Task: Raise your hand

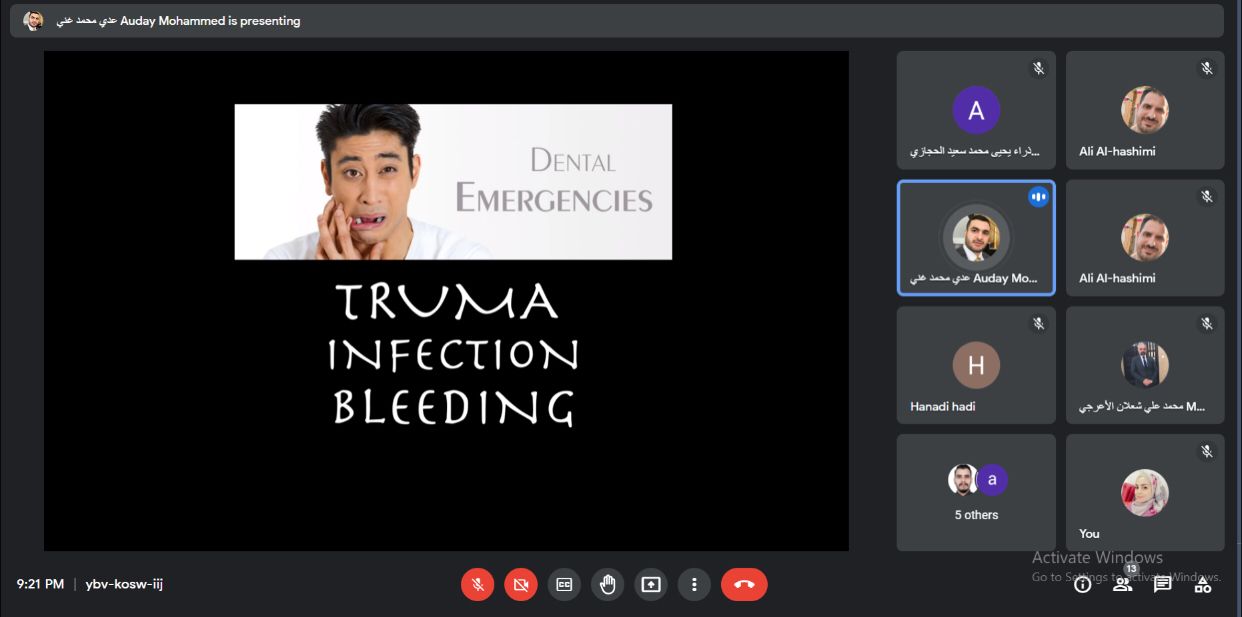Action: click(607, 585)
